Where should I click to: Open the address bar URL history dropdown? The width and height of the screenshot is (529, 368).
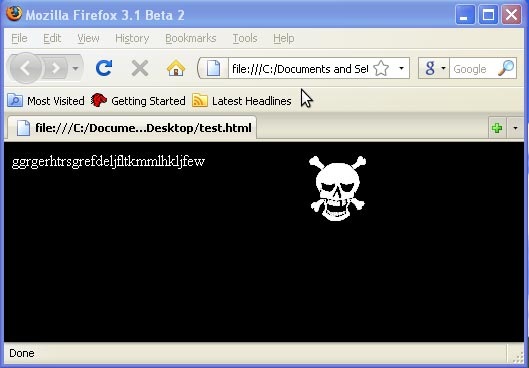point(401,68)
